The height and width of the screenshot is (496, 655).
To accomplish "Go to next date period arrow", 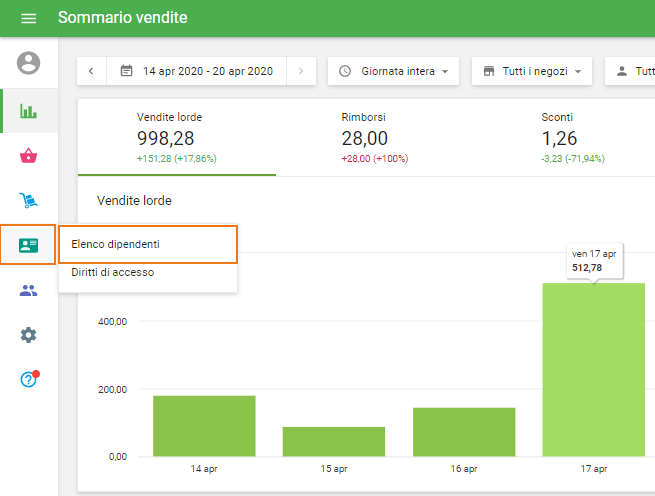I will coord(302,71).
